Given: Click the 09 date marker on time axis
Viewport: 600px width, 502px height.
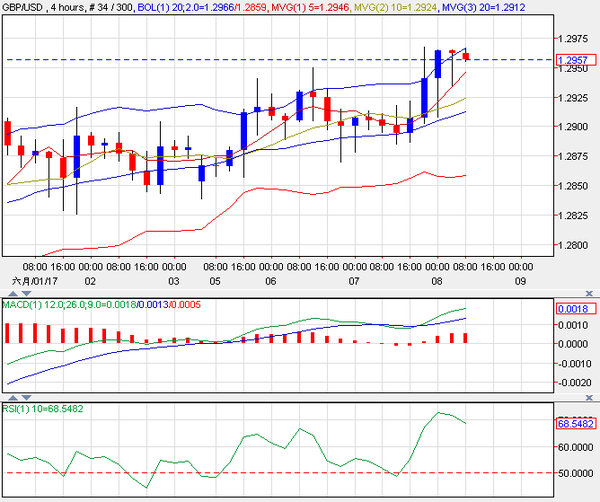Looking at the screenshot, I should click(520, 281).
